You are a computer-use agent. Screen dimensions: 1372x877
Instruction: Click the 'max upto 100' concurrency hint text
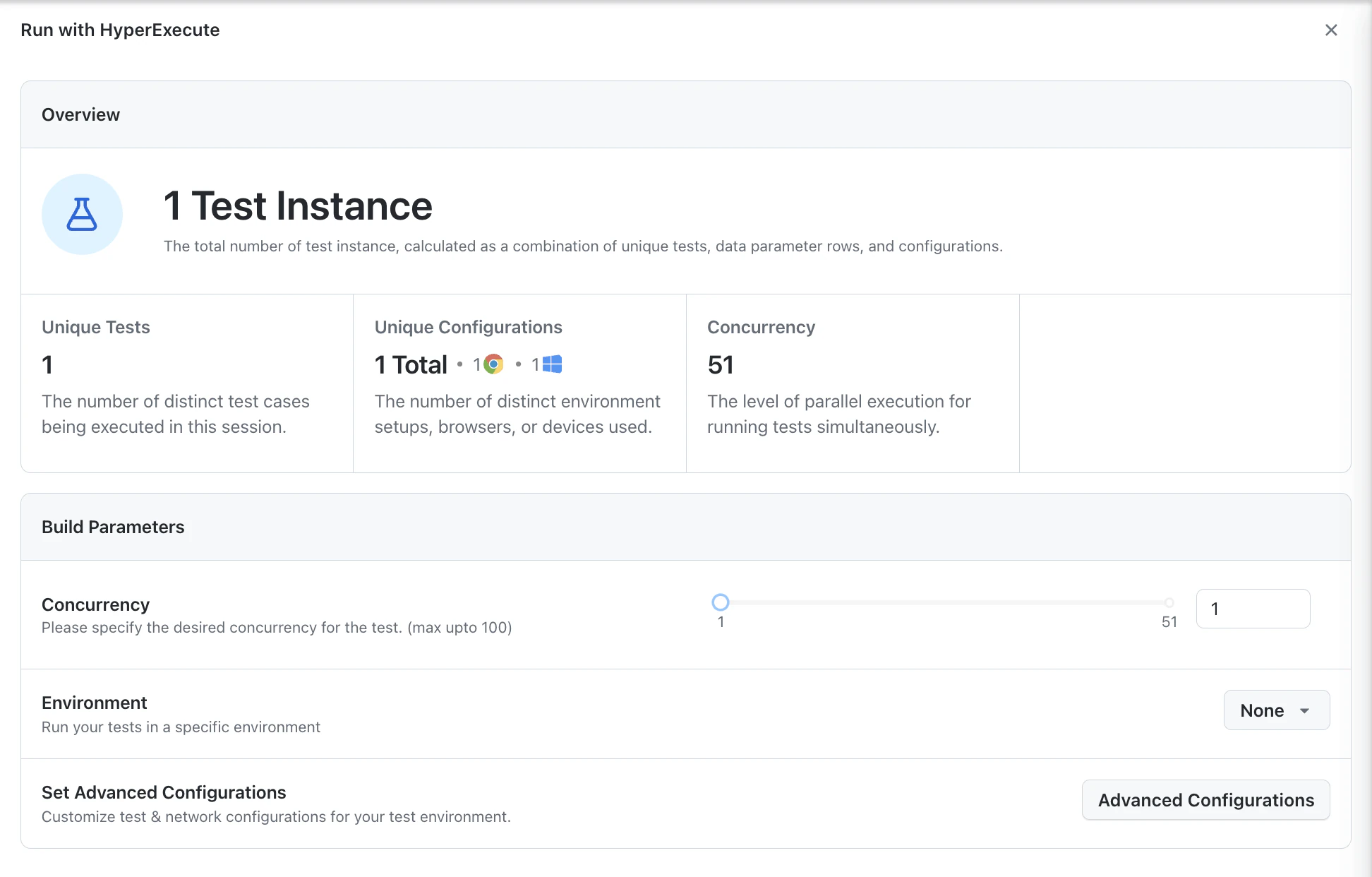tap(459, 628)
